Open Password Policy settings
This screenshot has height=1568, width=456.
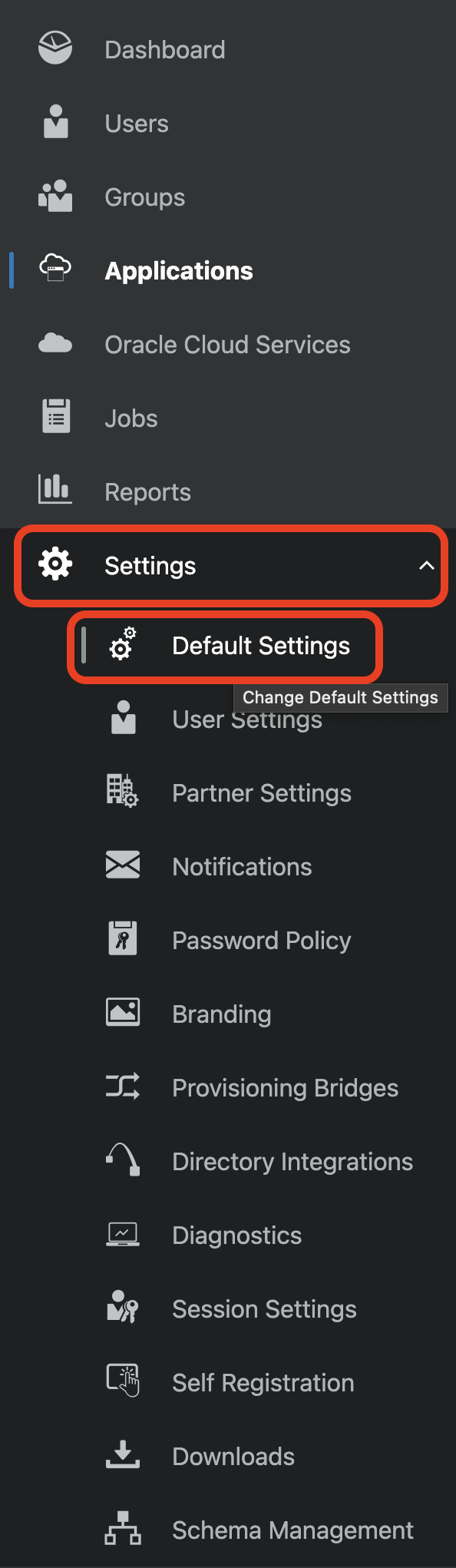pos(261,941)
